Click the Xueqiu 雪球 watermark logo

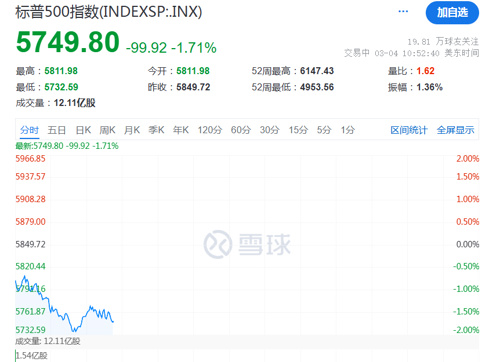247,244
